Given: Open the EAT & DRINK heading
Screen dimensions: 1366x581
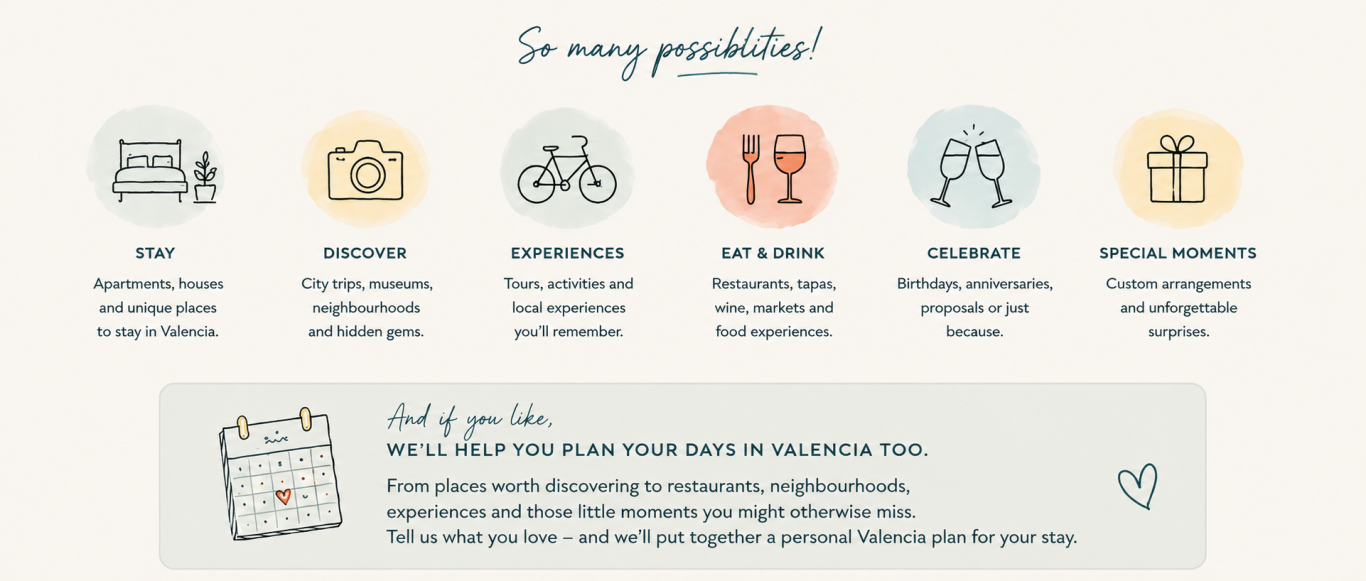Looking at the screenshot, I should (x=773, y=253).
